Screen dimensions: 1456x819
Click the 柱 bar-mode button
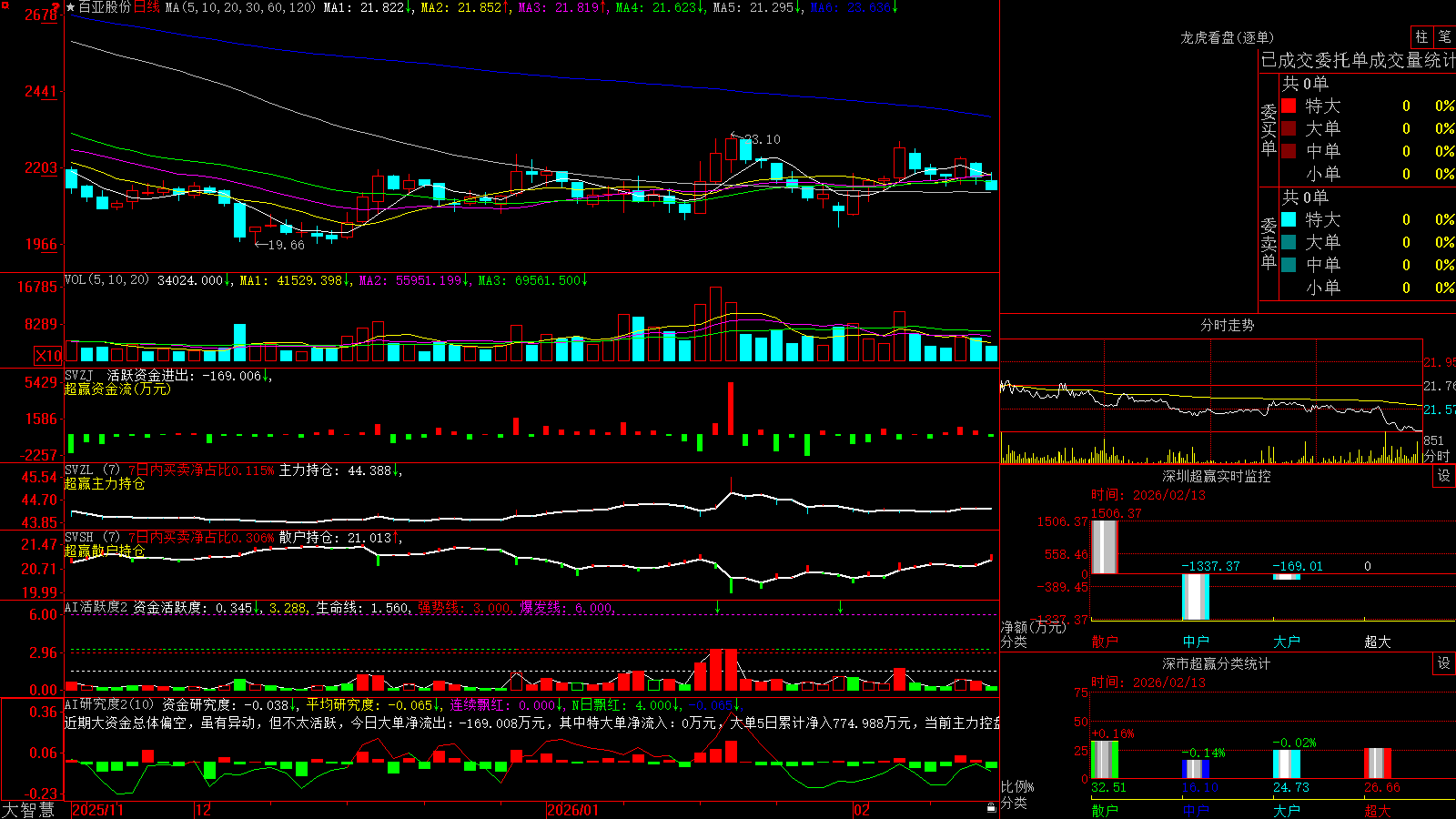click(x=1421, y=37)
